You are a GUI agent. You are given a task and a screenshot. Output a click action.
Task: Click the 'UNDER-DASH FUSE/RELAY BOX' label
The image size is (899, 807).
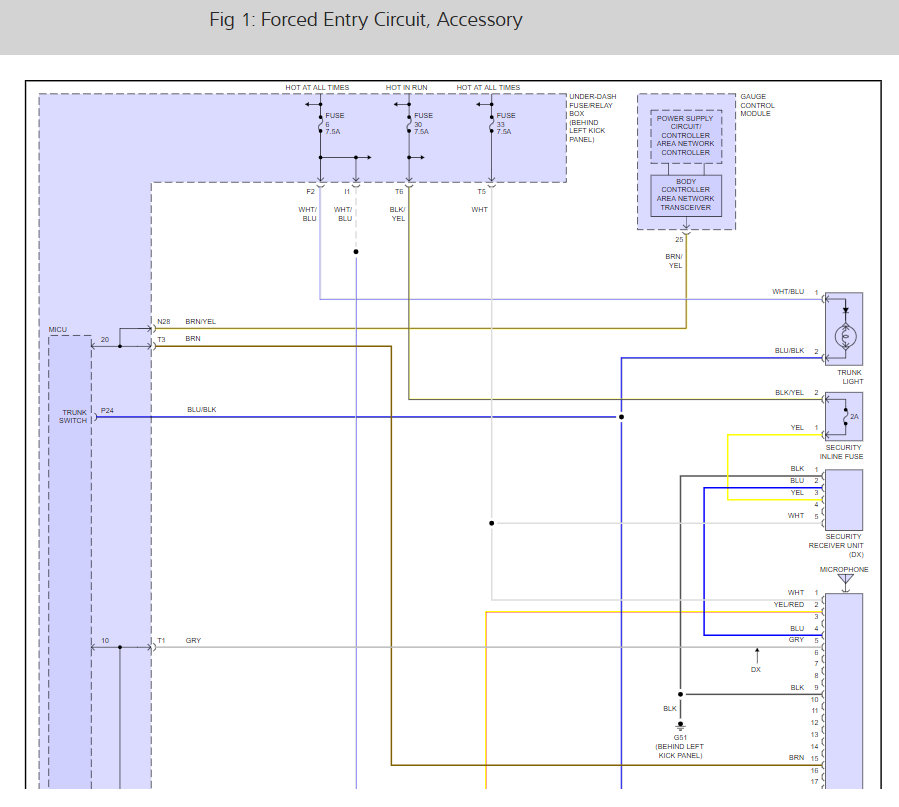(x=592, y=118)
